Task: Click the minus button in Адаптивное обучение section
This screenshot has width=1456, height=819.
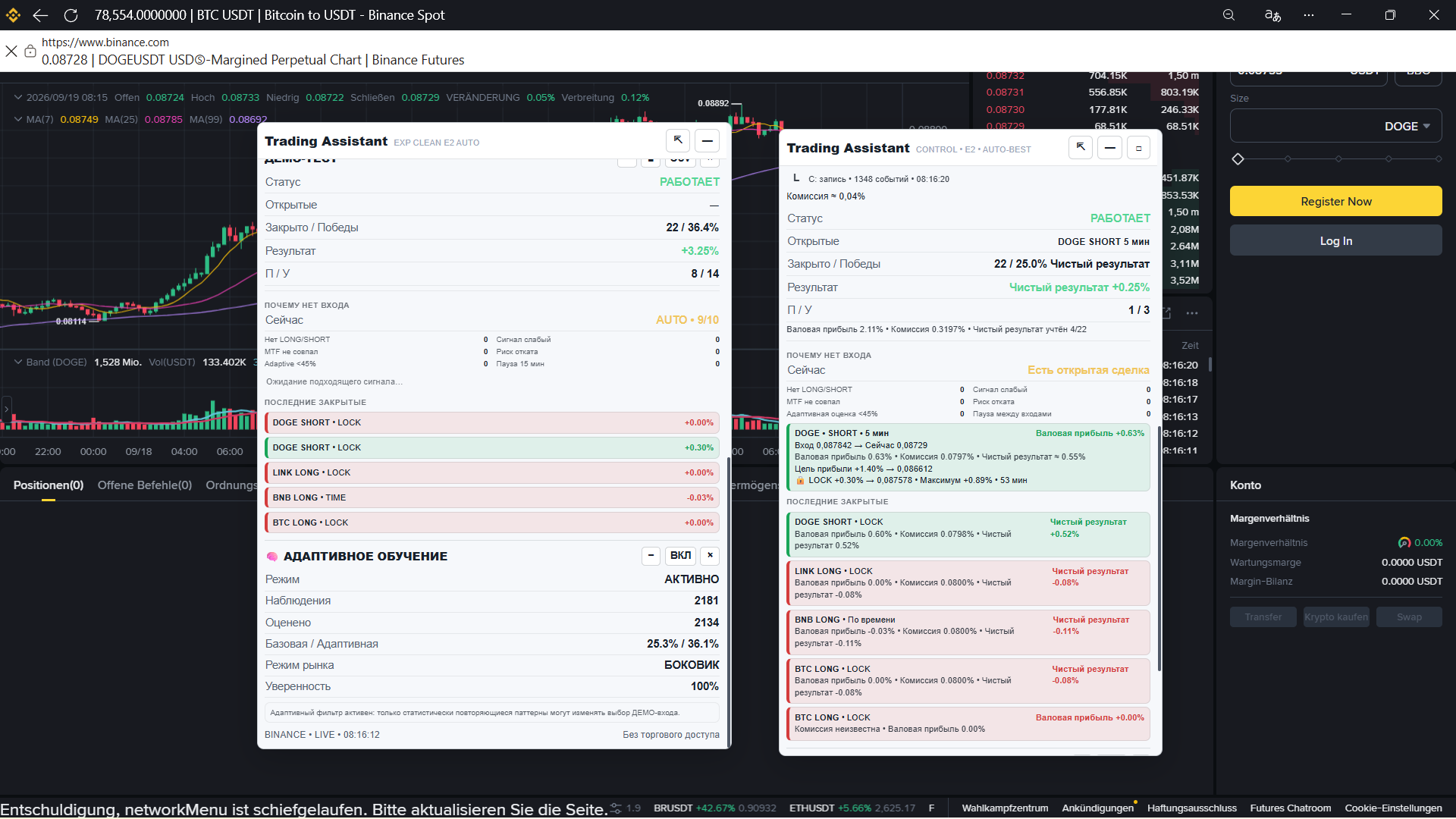Action: click(x=651, y=556)
